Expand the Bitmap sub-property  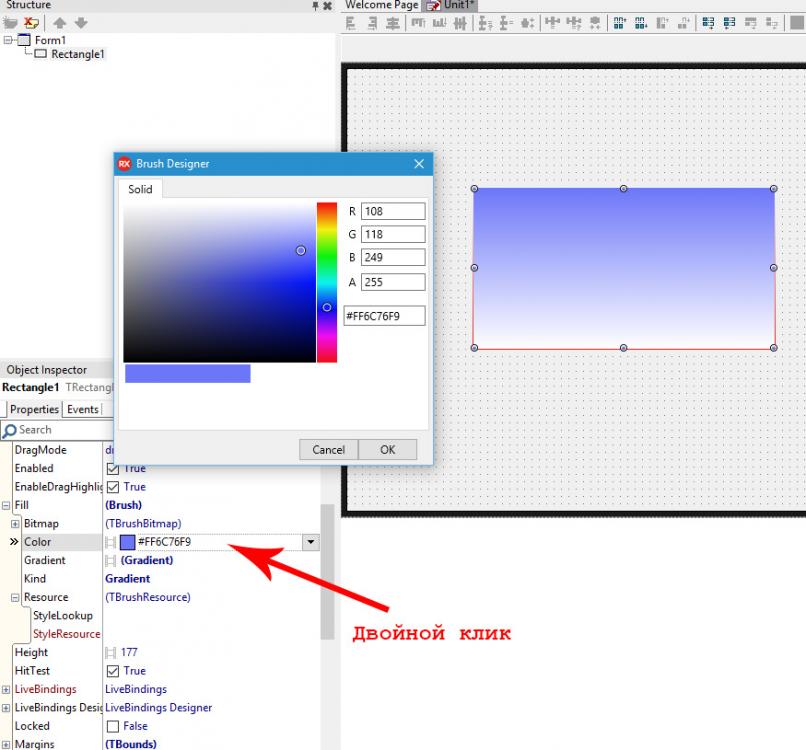tap(15, 524)
